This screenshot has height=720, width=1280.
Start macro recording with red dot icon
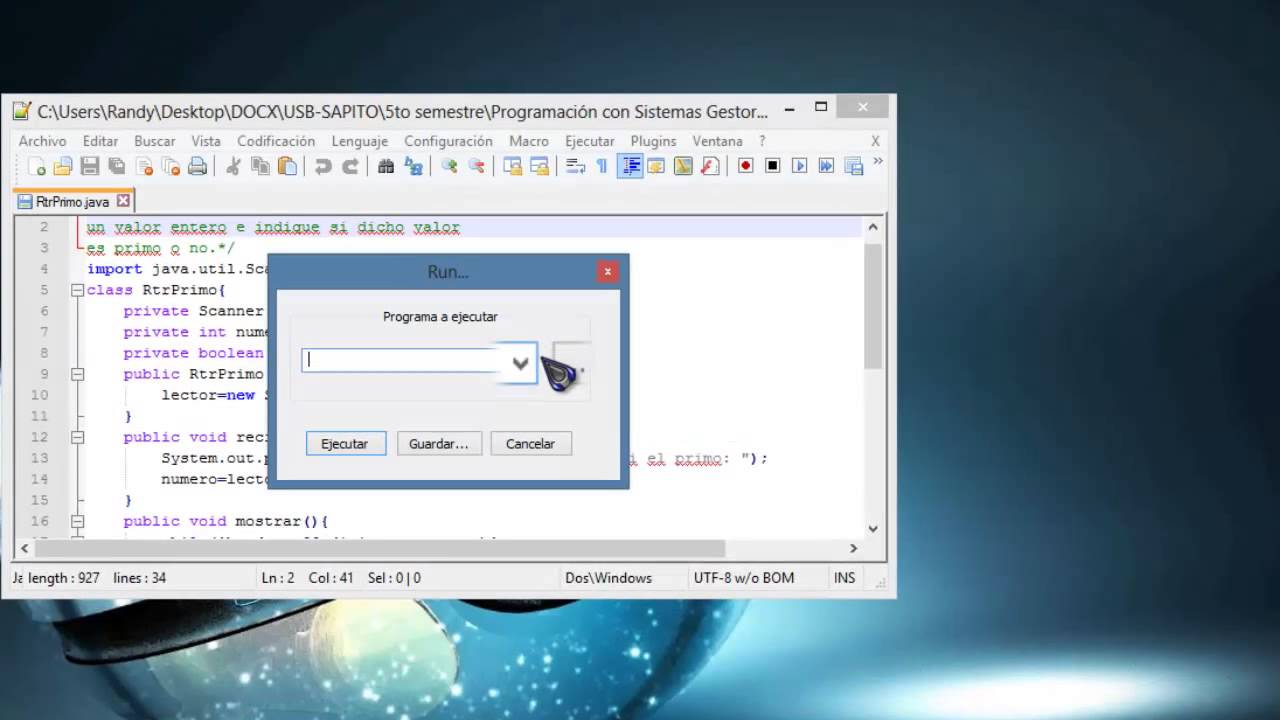pyautogui.click(x=745, y=166)
